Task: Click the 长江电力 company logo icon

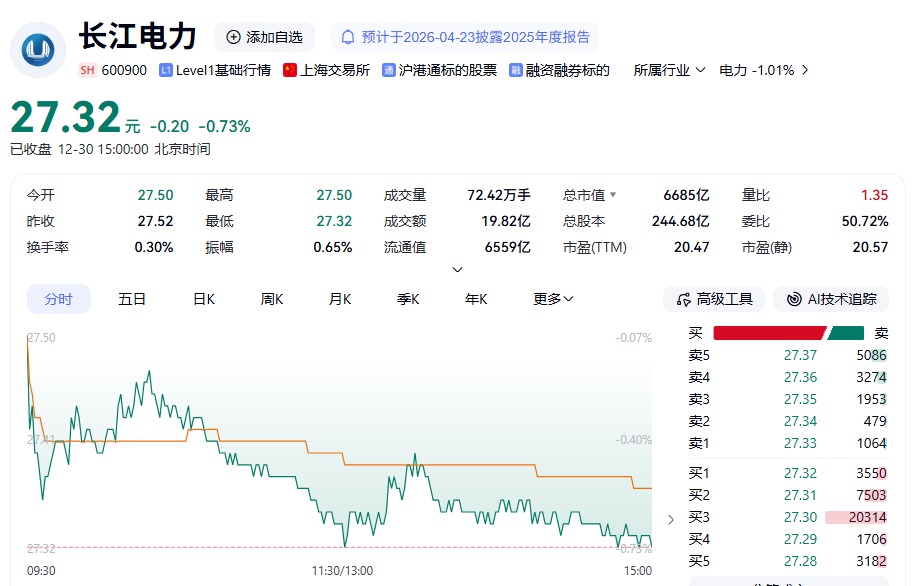Action: [x=38, y=48]
